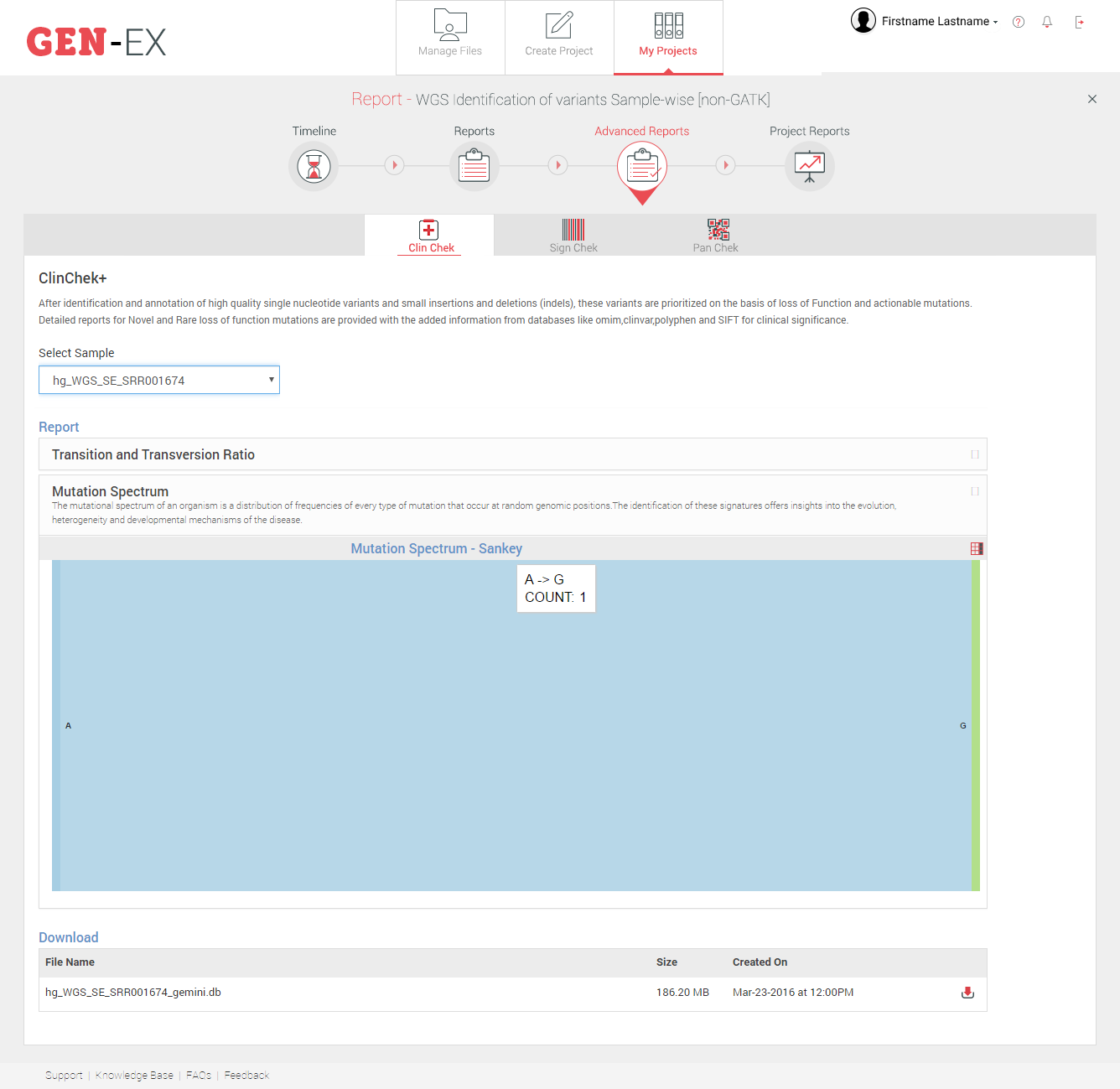
Task: Open the Project Reports chart step
Action: click(809, 166)
